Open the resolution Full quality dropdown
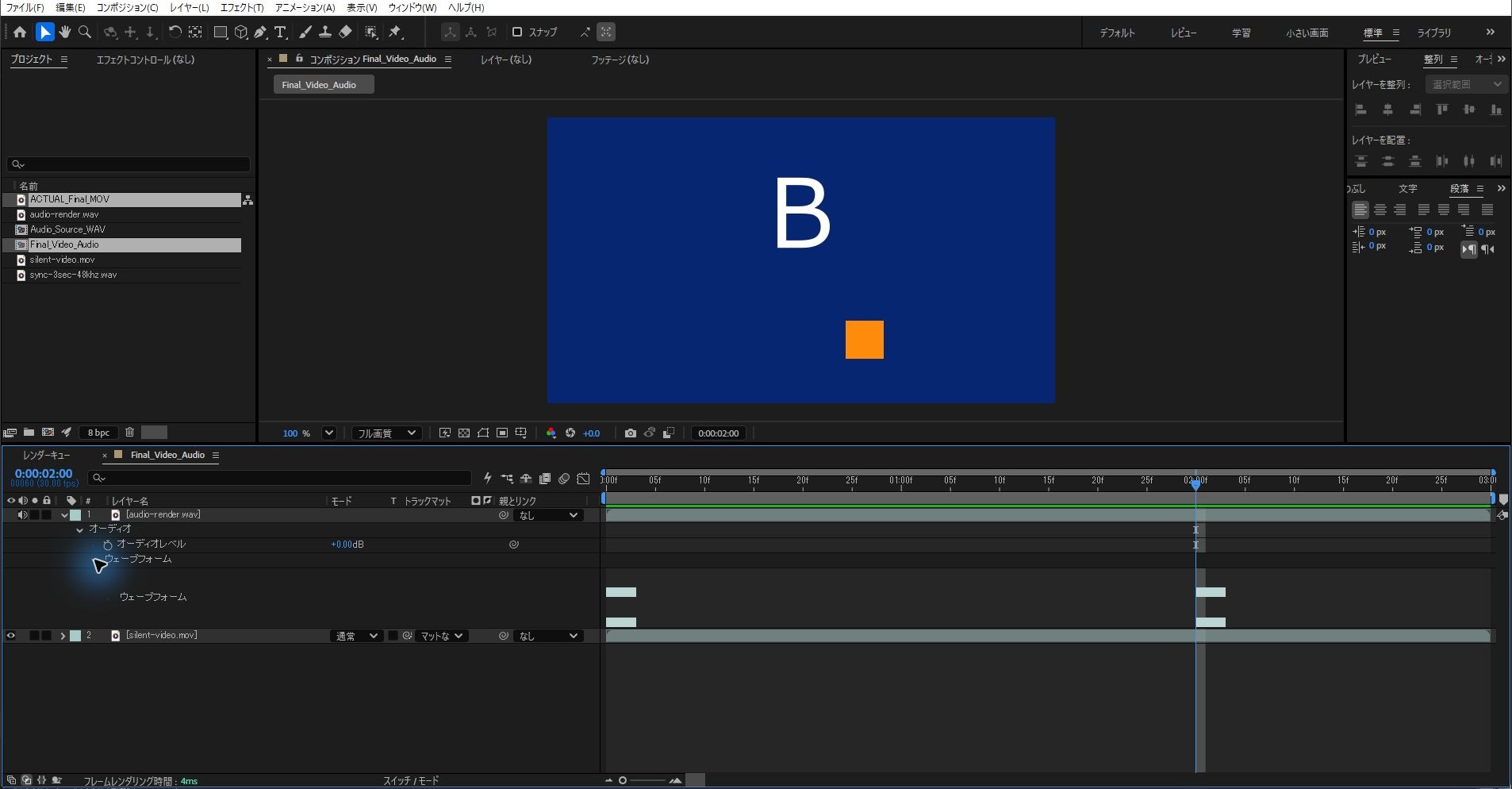 (386, 433)
